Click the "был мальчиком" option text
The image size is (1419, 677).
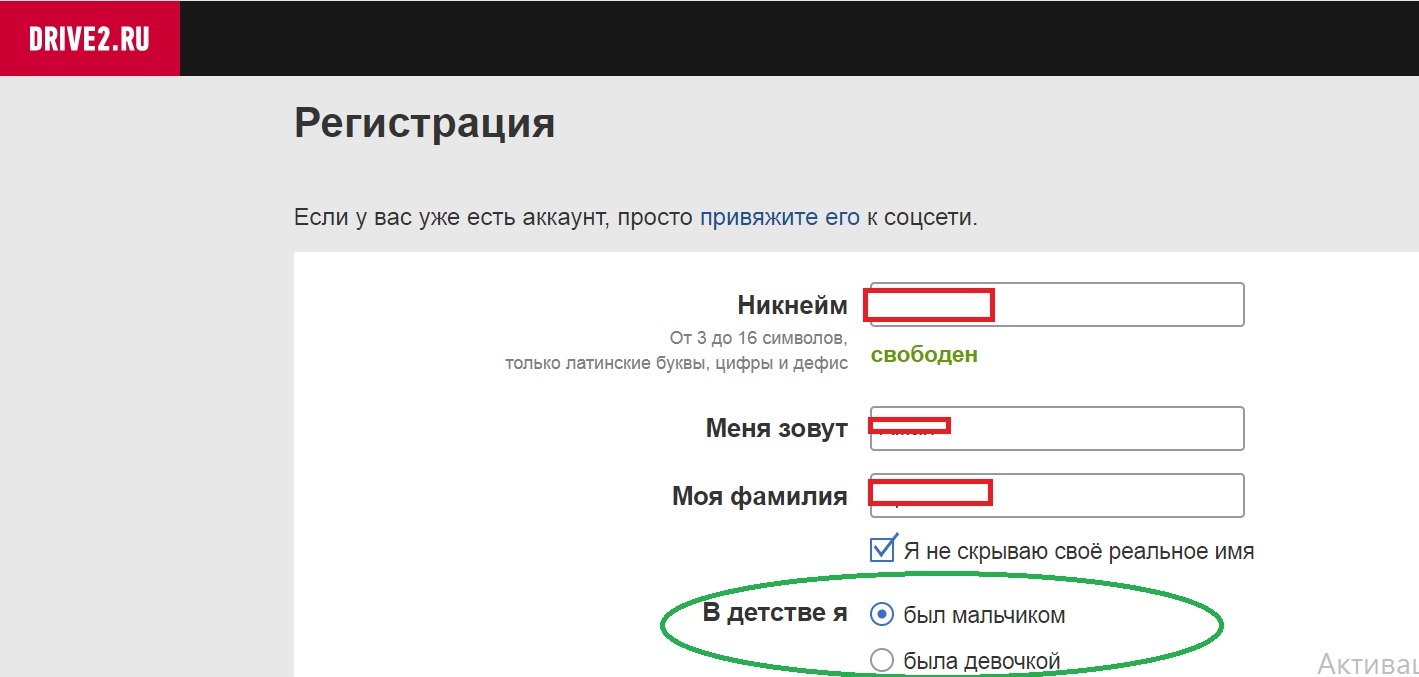tap(984, 616)
